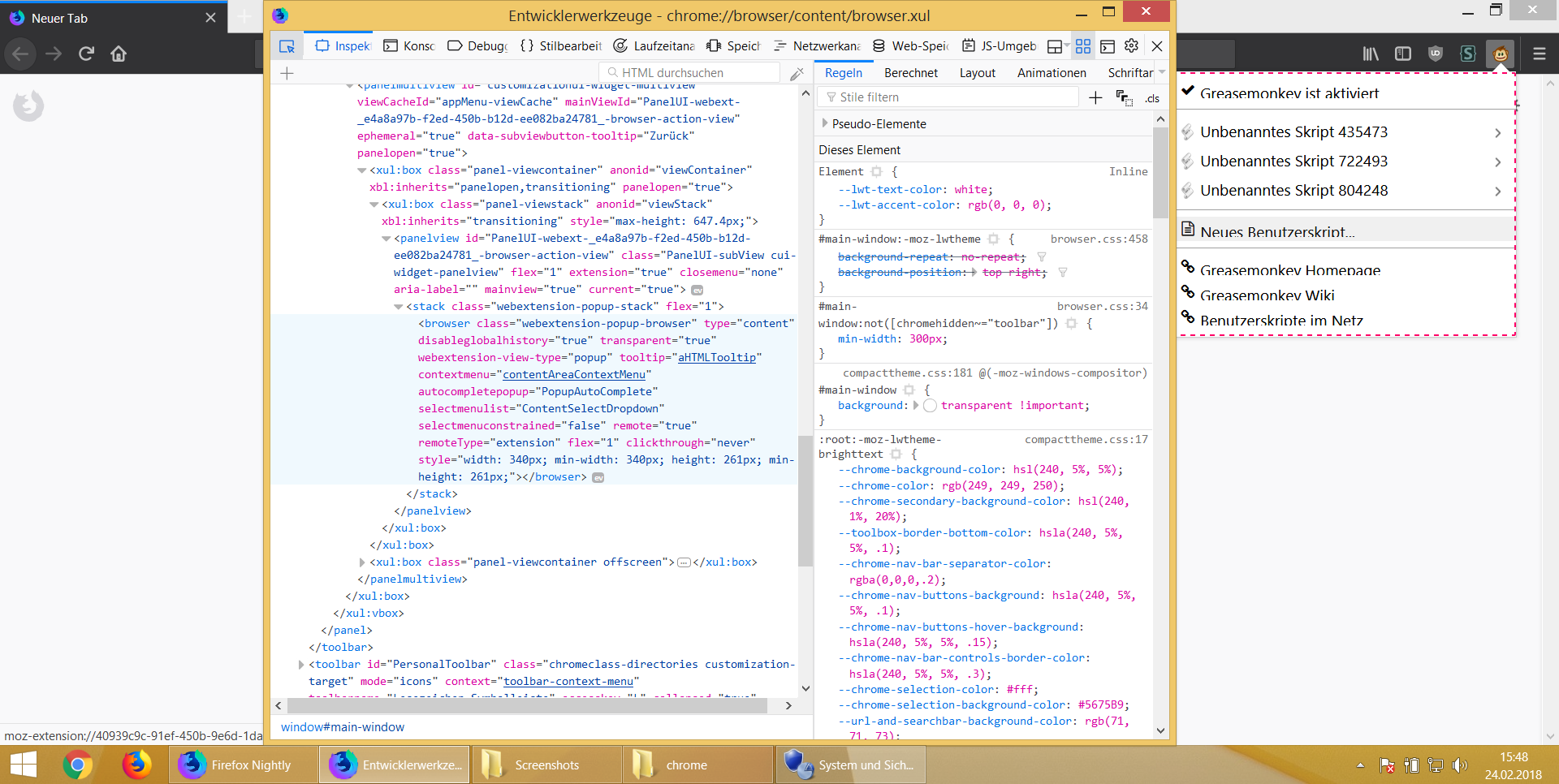The width and height of the screenshot is (1559, 784).
Task: Open the Inspektor panel
Action: coord(343,46)
